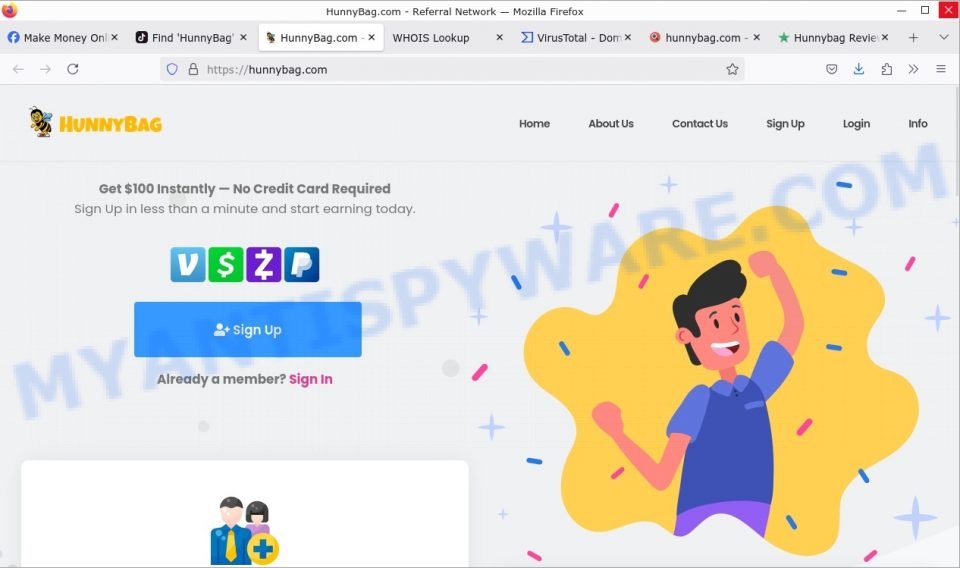Open the Firefox downloads panel
This screenshot has width=960, height=568.
(x=858, y=69)
